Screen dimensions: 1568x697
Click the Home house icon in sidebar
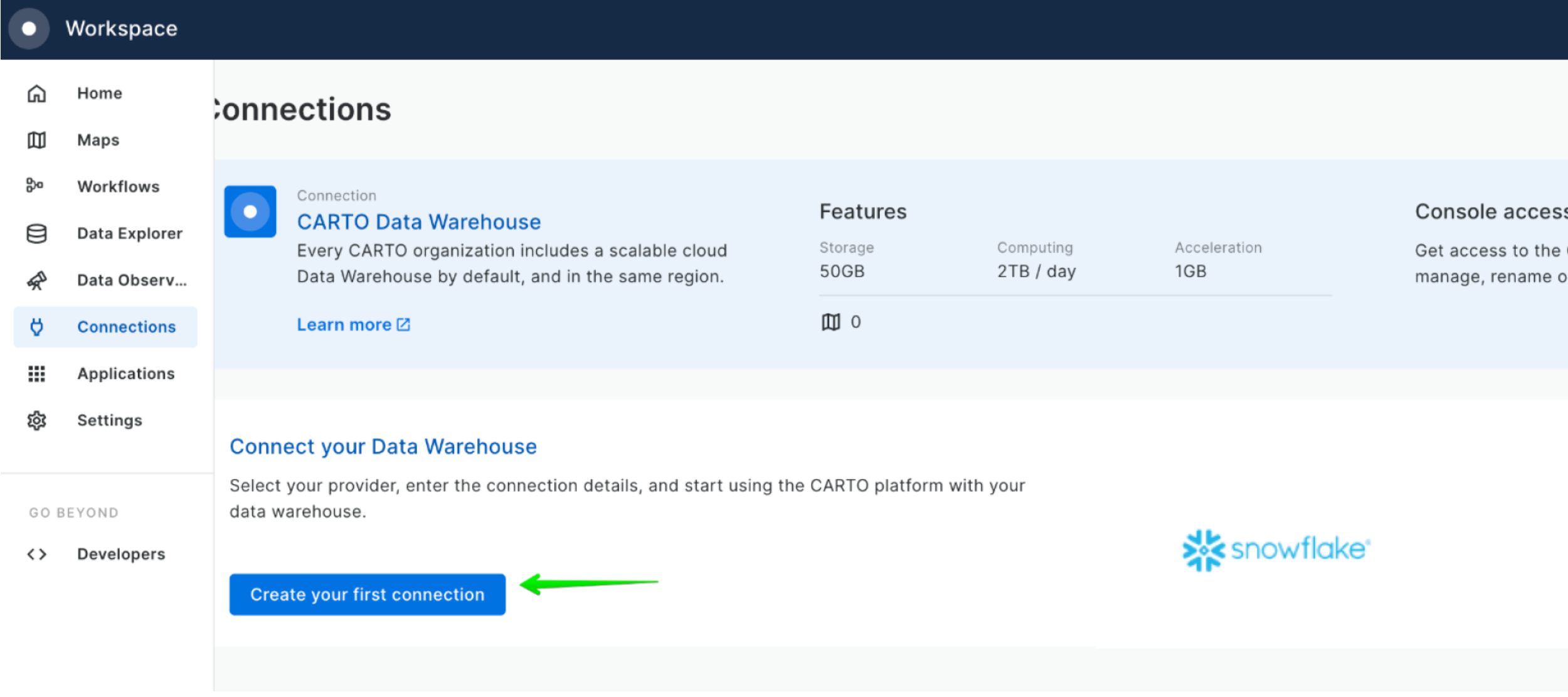click(x=36, y=93)
